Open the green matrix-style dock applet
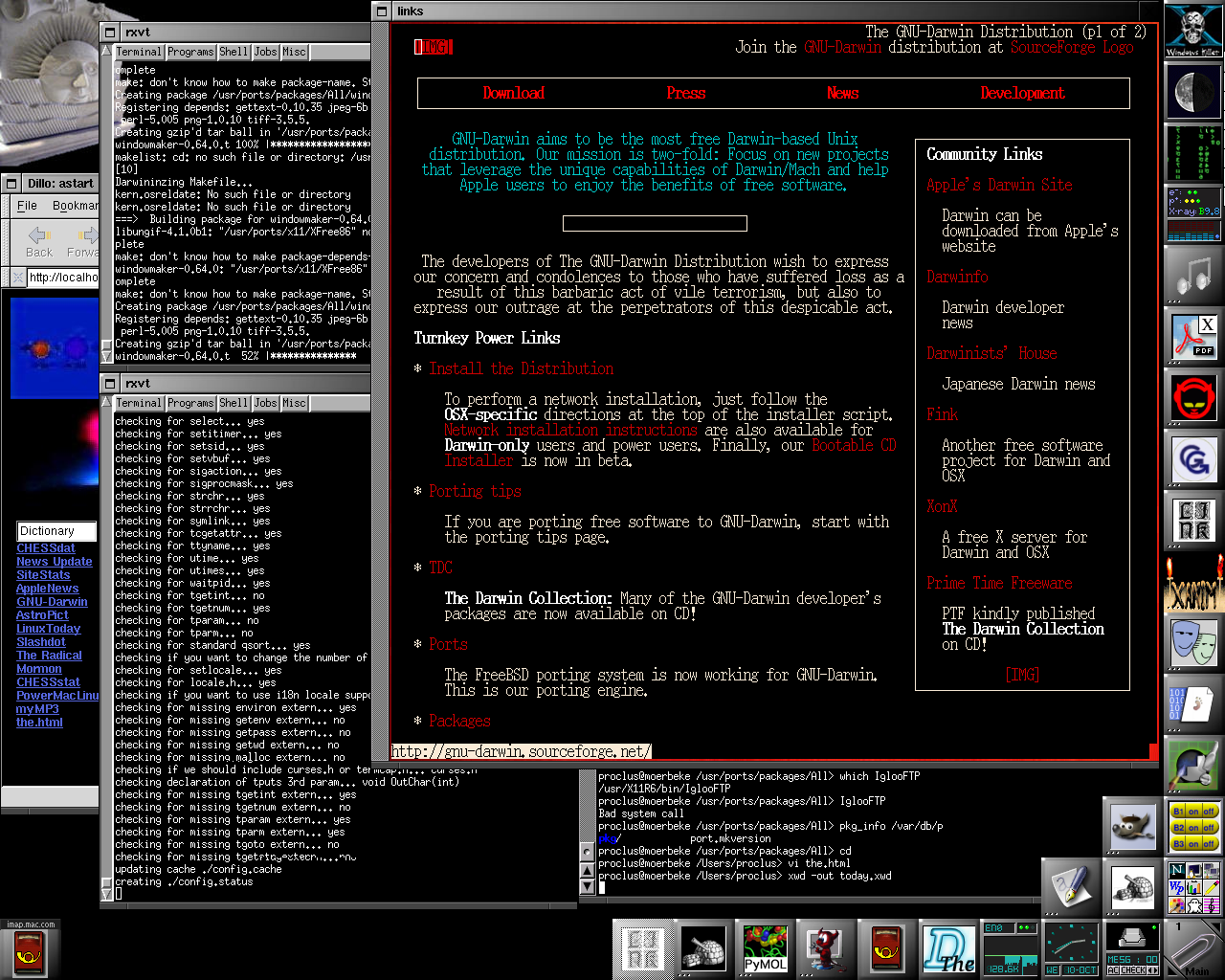Image resolution: width=1225 pixels, height=980 pixels. pos(1193,152)
